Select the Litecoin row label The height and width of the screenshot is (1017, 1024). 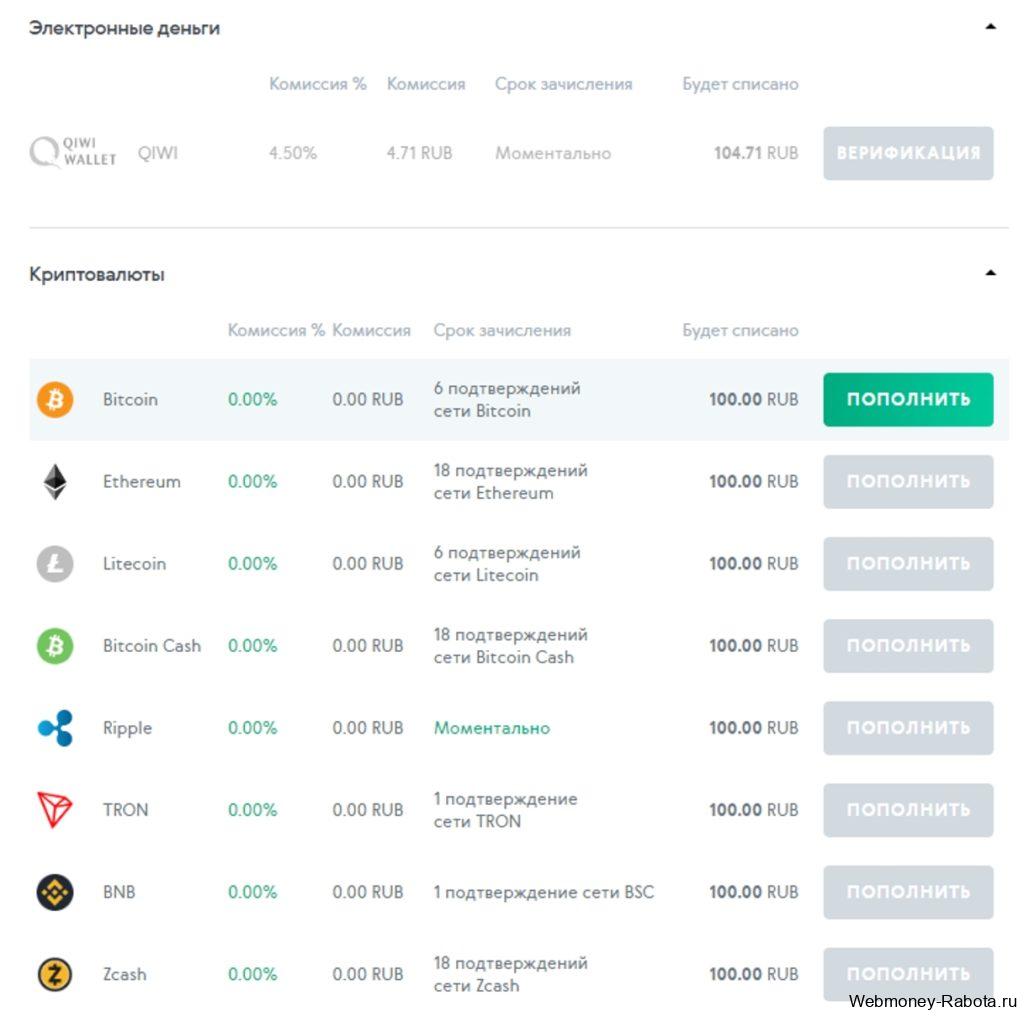134,564
